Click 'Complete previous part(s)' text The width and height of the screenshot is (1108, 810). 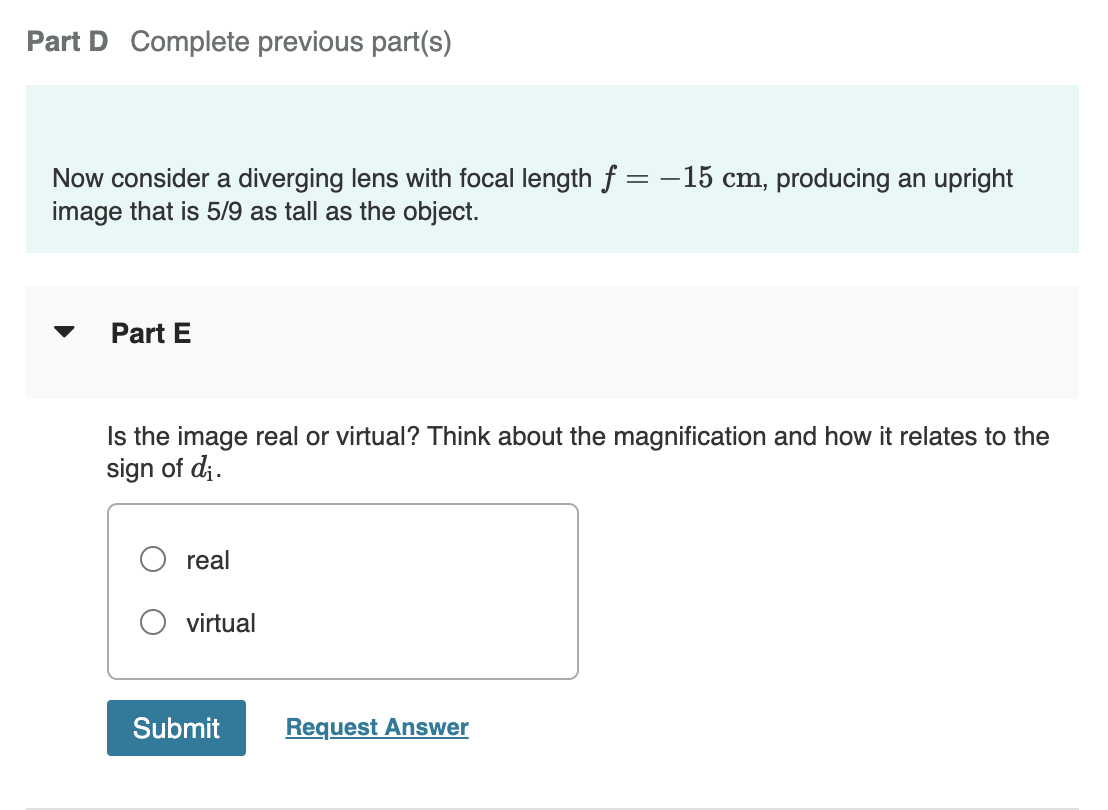pos(291,42)
